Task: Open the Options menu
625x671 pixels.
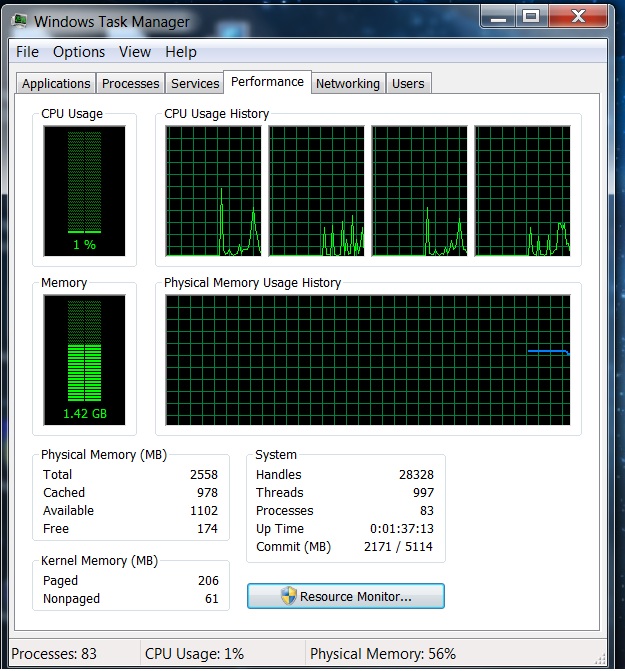Action: [79, 52]
